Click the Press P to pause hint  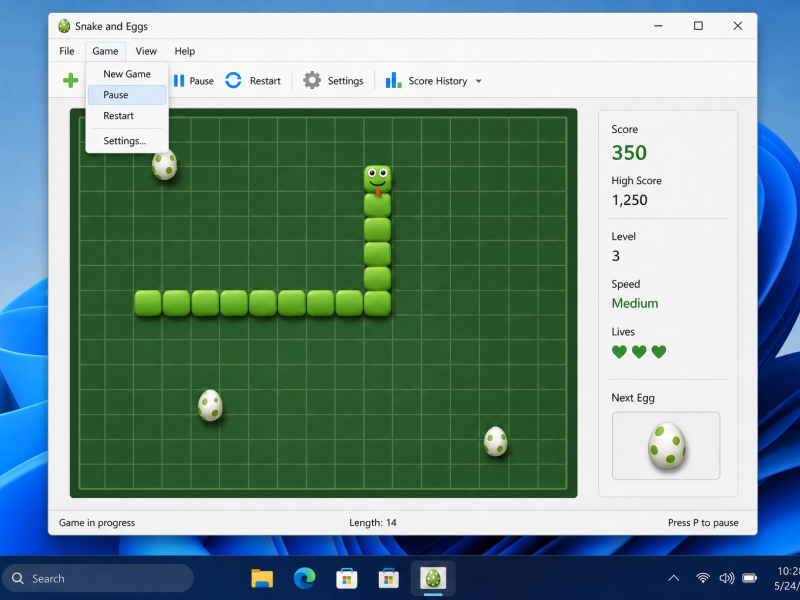click(x=703, y=522)
